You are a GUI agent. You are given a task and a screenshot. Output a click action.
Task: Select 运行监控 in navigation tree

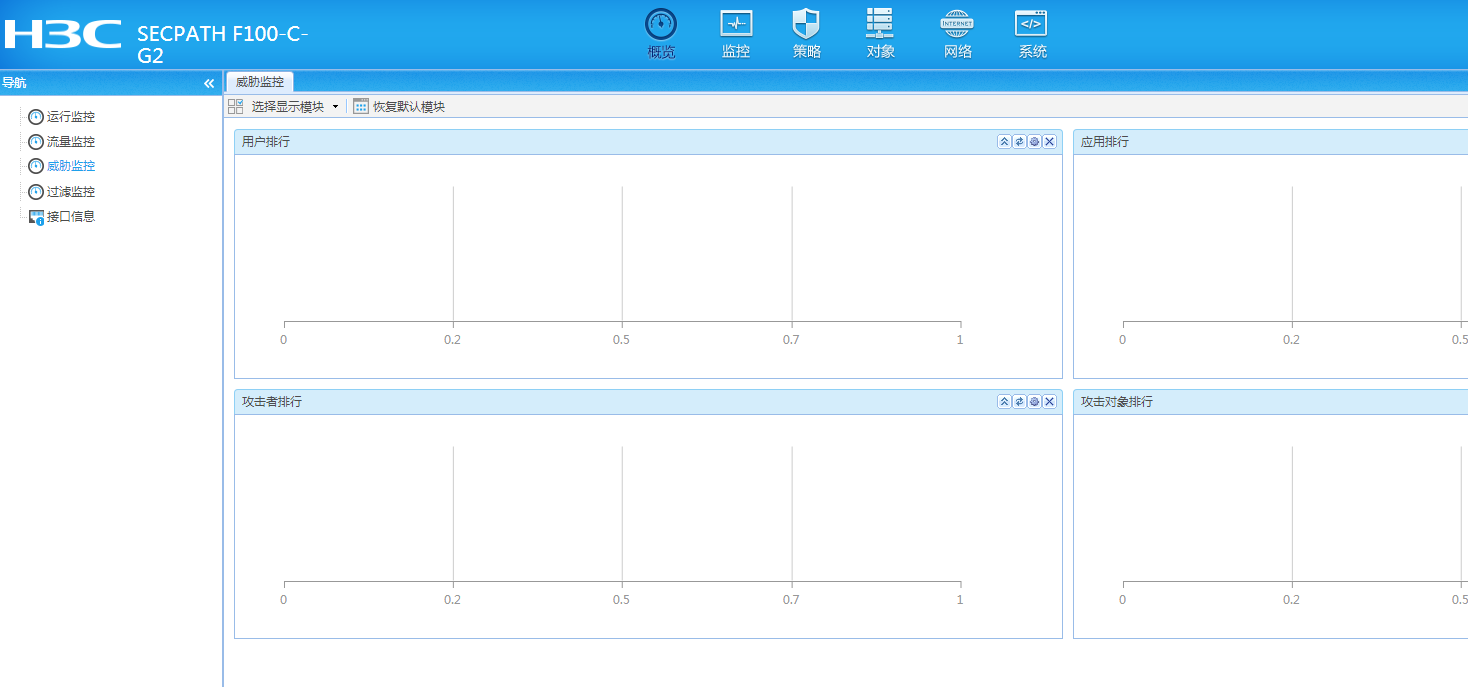tap(70, 117)
